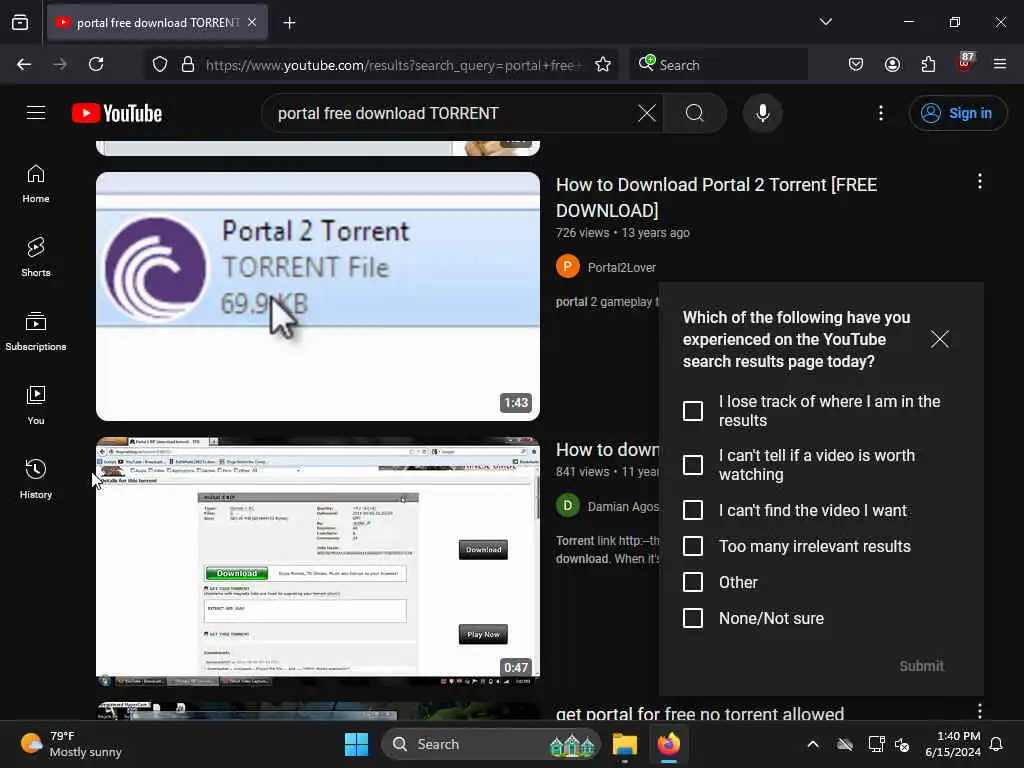
Task: Open the extension with badge 87
Action: pyautogui.click(x=965, y=63)
